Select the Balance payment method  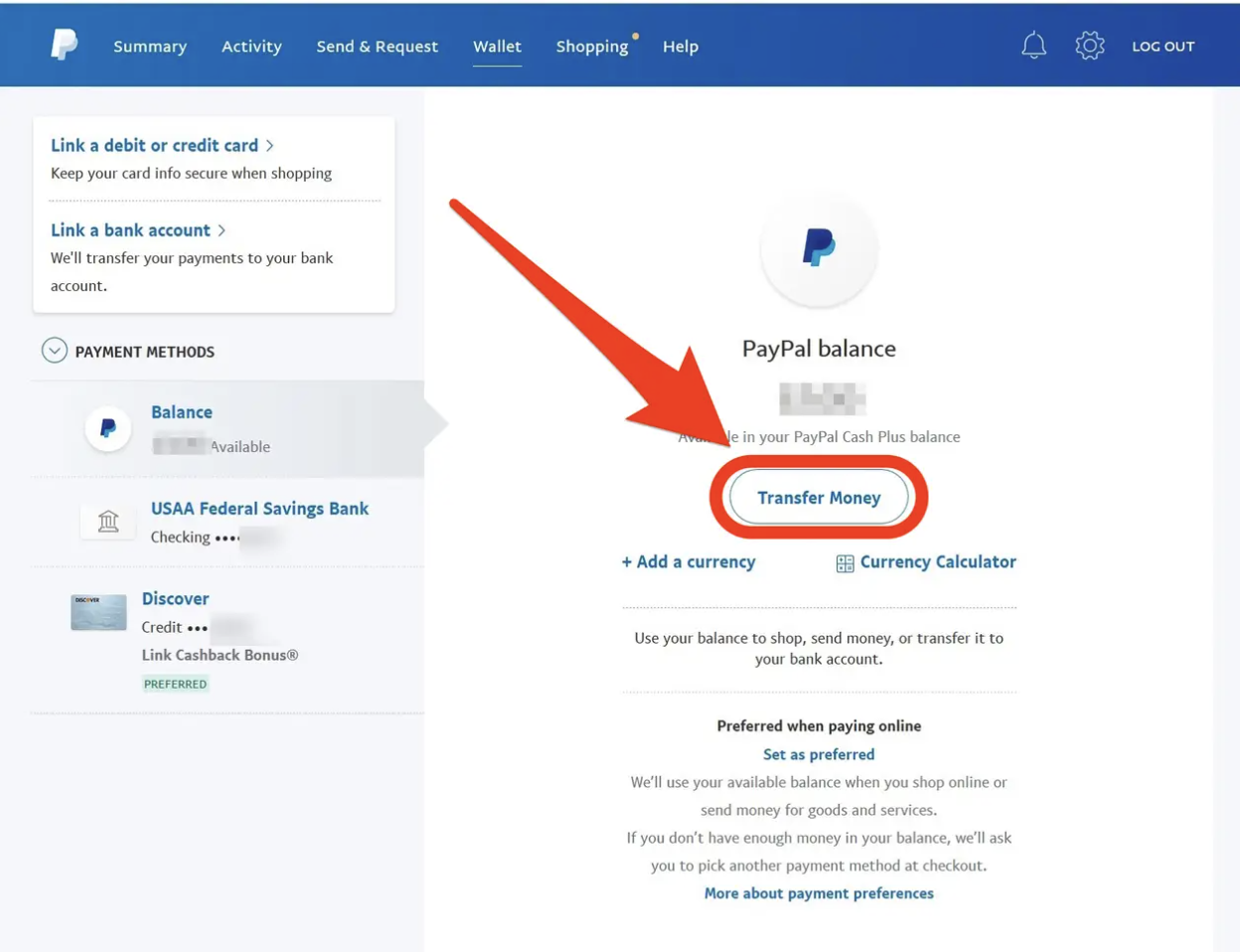pos(229,428)
